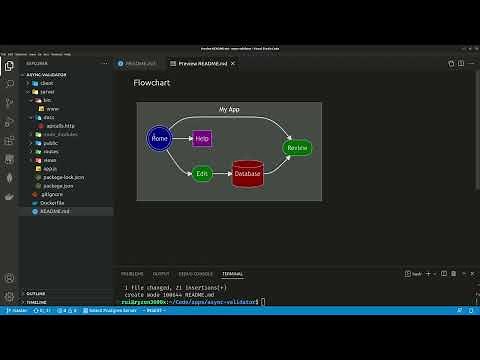Open package.json file

coord(58,186)
